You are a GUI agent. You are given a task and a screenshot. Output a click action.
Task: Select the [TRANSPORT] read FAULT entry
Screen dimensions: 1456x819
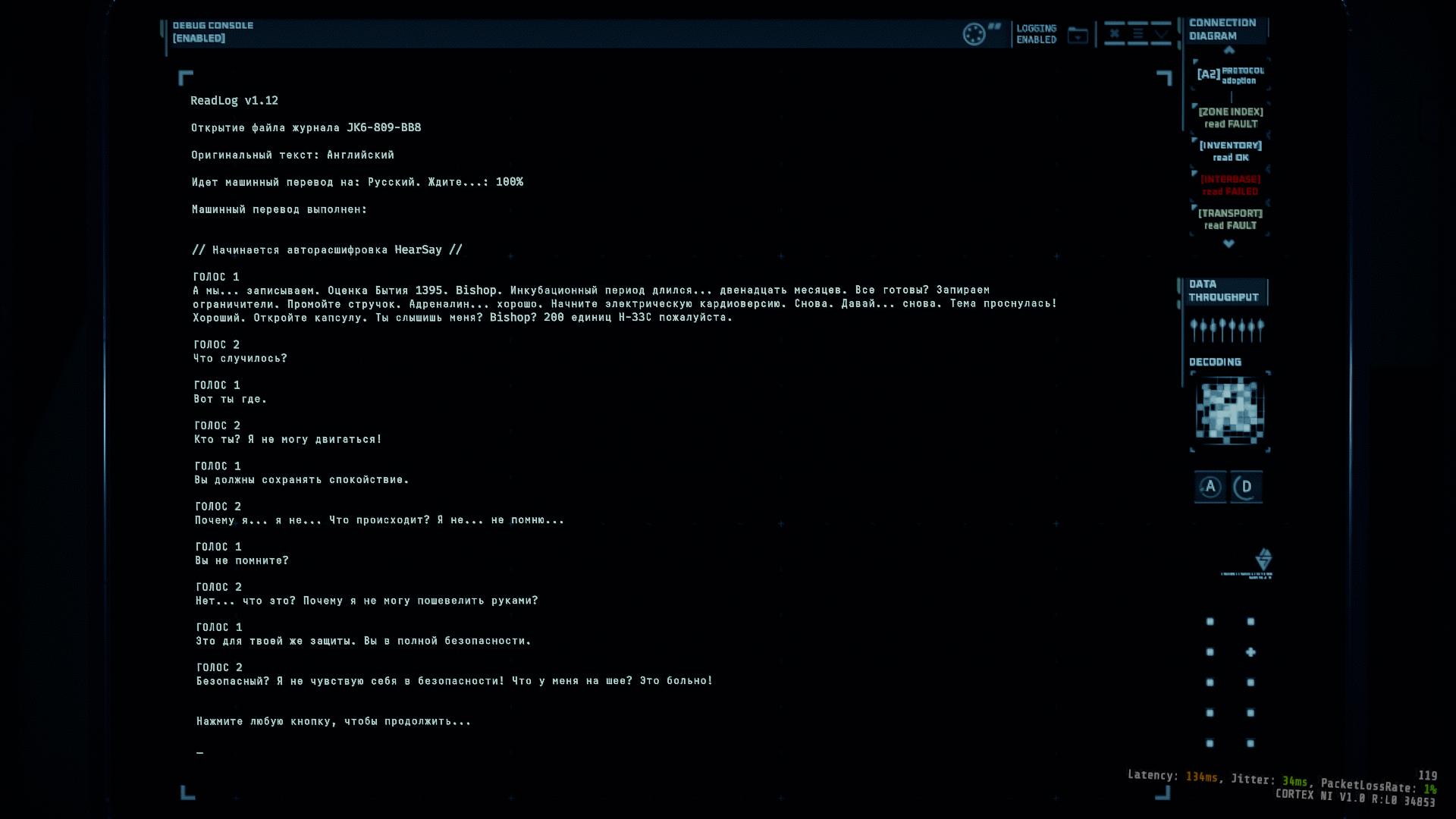tap(1230, 219)
